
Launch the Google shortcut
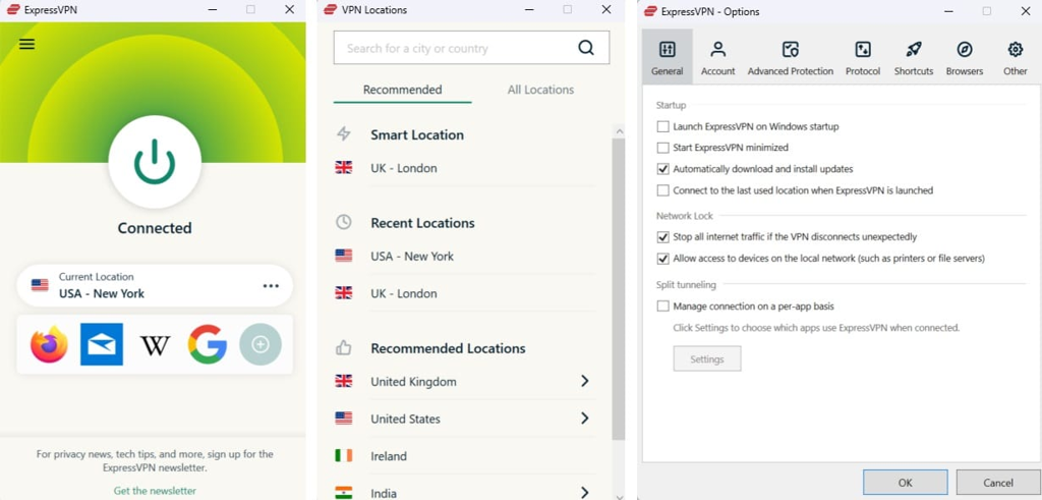point(207,345)
